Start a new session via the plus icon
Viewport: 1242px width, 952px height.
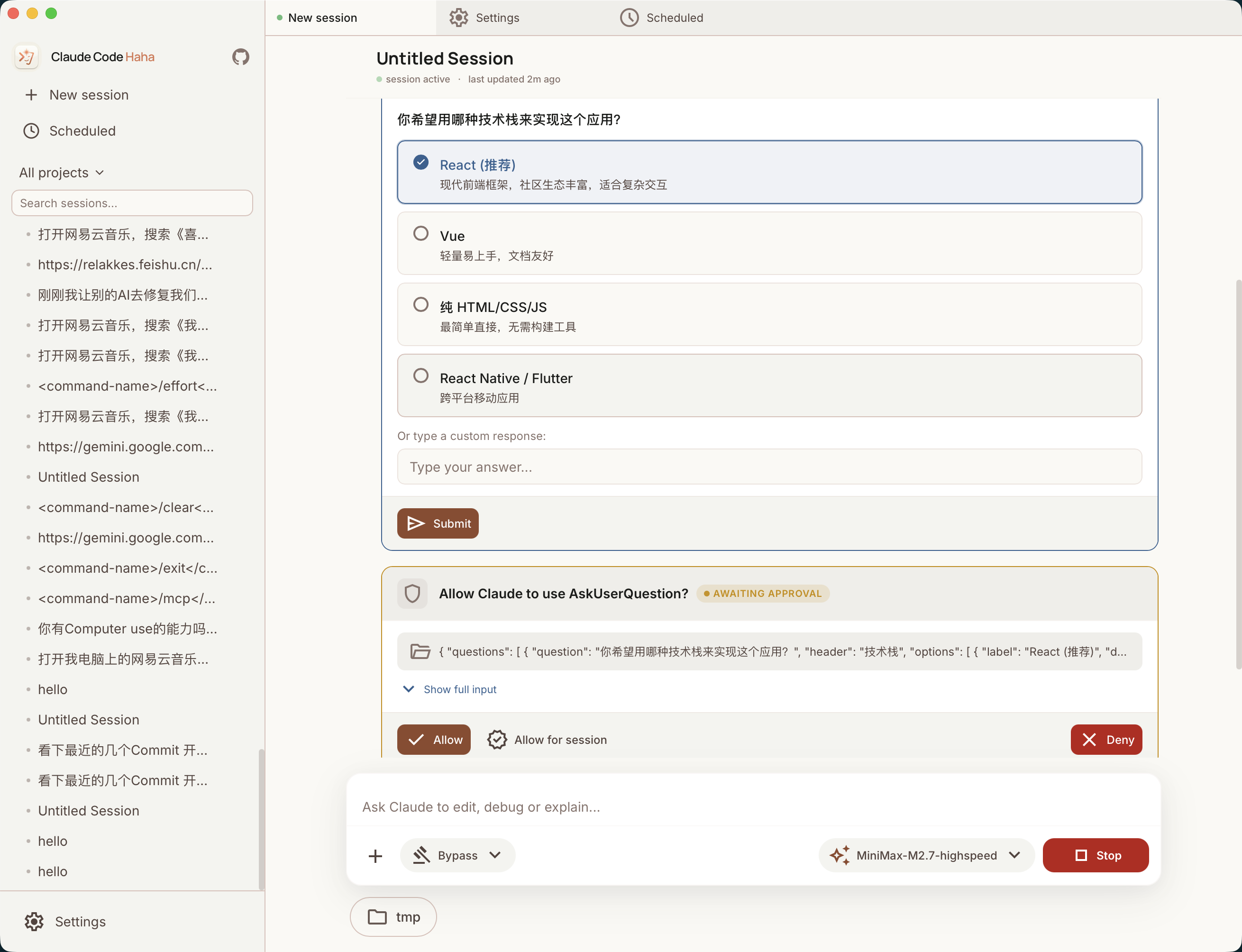31,95
